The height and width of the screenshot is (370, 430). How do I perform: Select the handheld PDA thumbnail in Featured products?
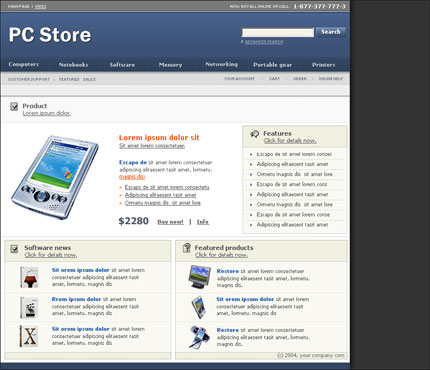199,307
